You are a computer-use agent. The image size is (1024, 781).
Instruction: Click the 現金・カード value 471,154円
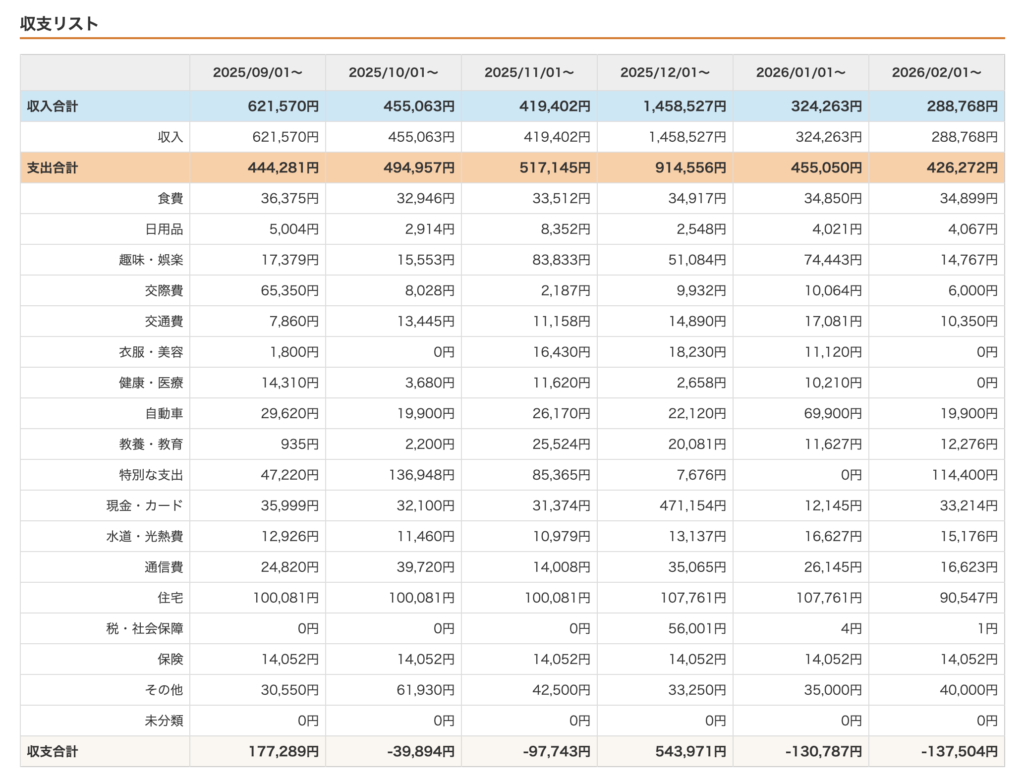click(x=692, y=505)
